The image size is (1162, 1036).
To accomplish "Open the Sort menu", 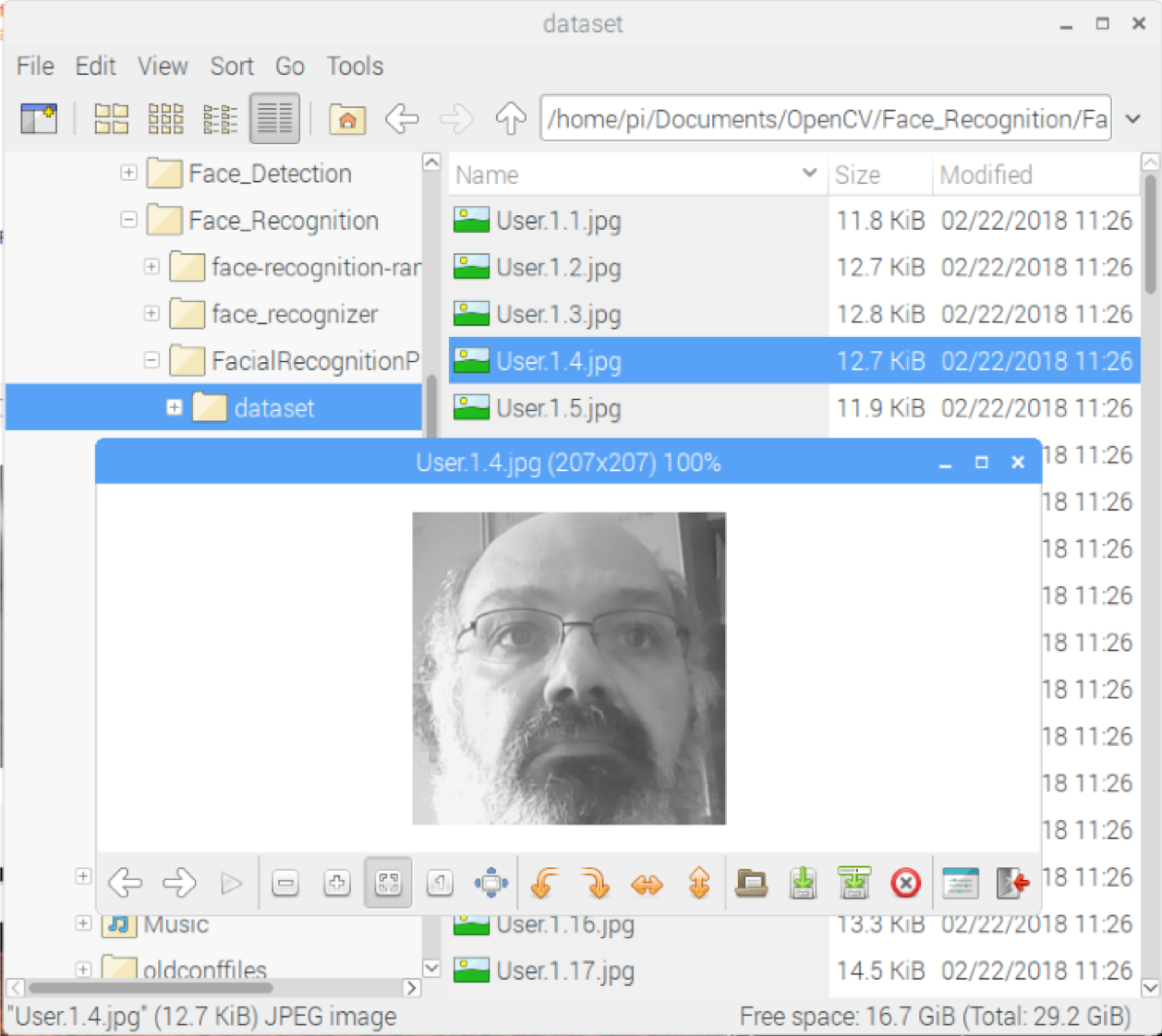I will (232, 66).
